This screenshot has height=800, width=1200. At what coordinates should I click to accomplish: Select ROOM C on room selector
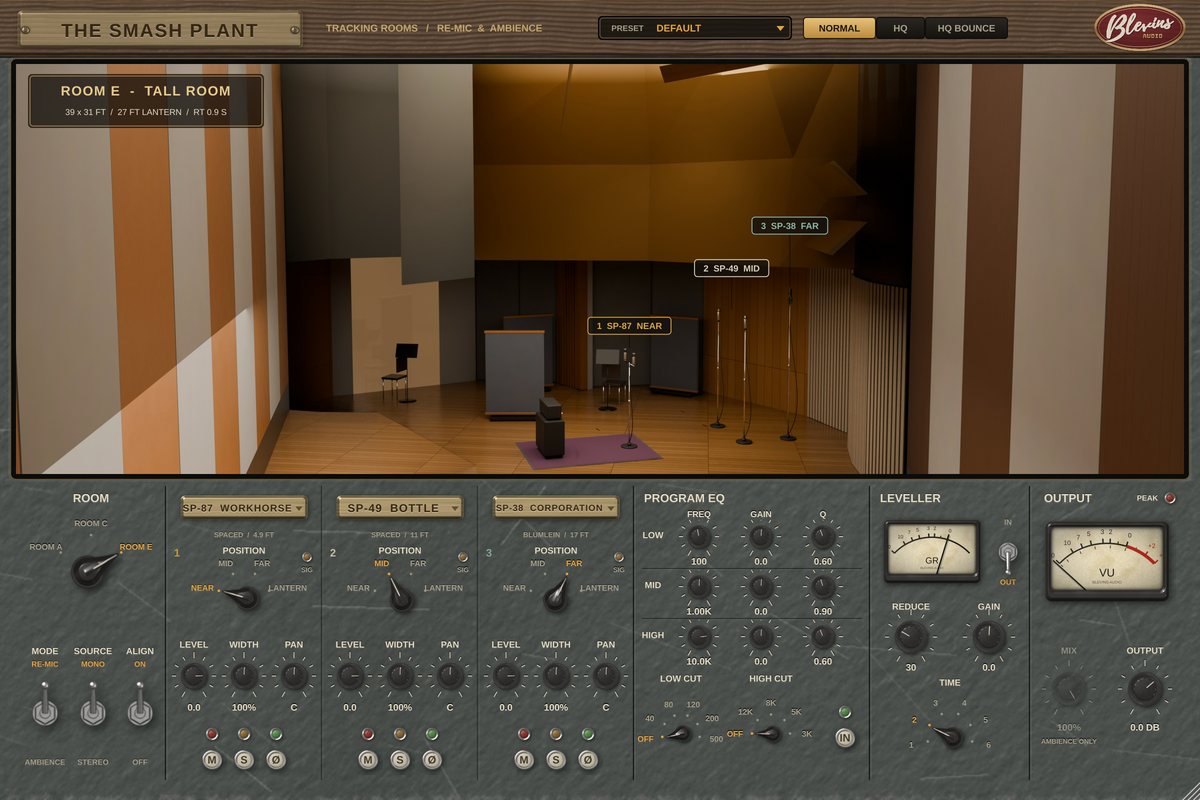click(91, 523)
